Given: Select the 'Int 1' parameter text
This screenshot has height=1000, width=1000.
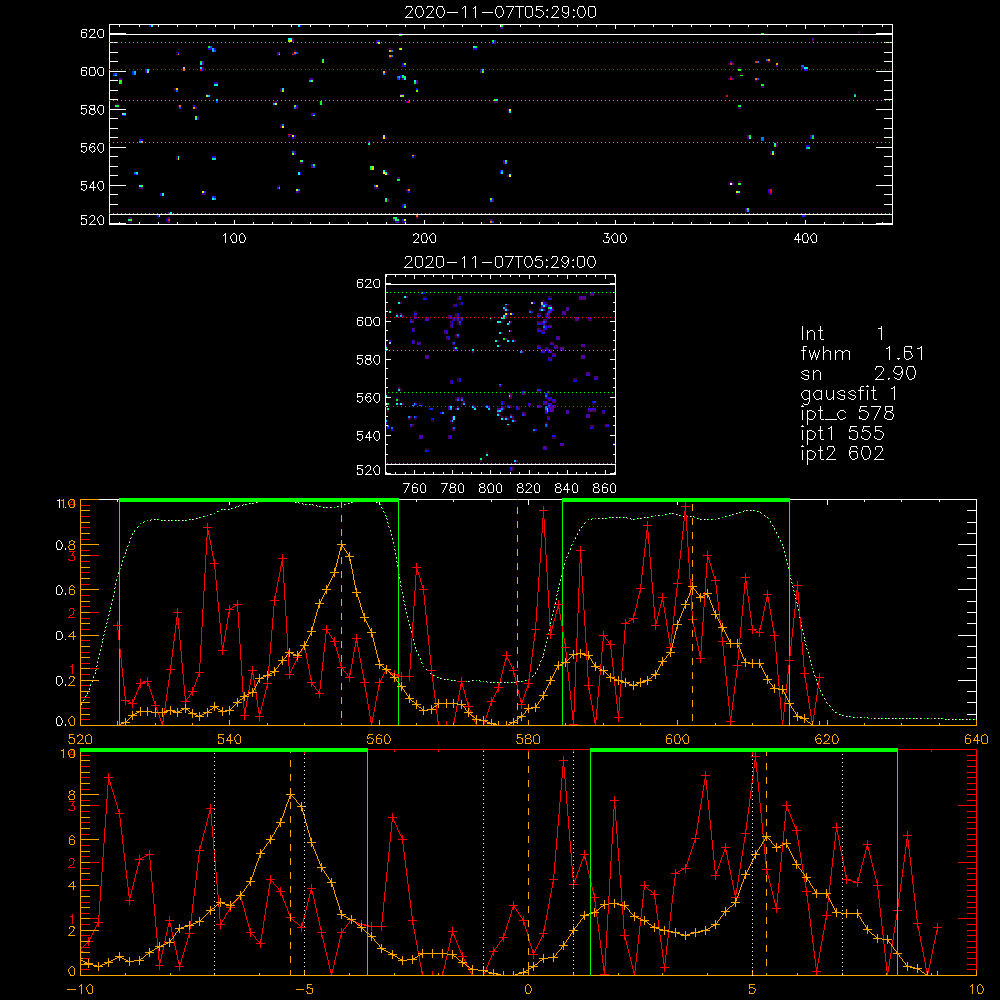Looking at the screenshot, I should coord(842,334).
